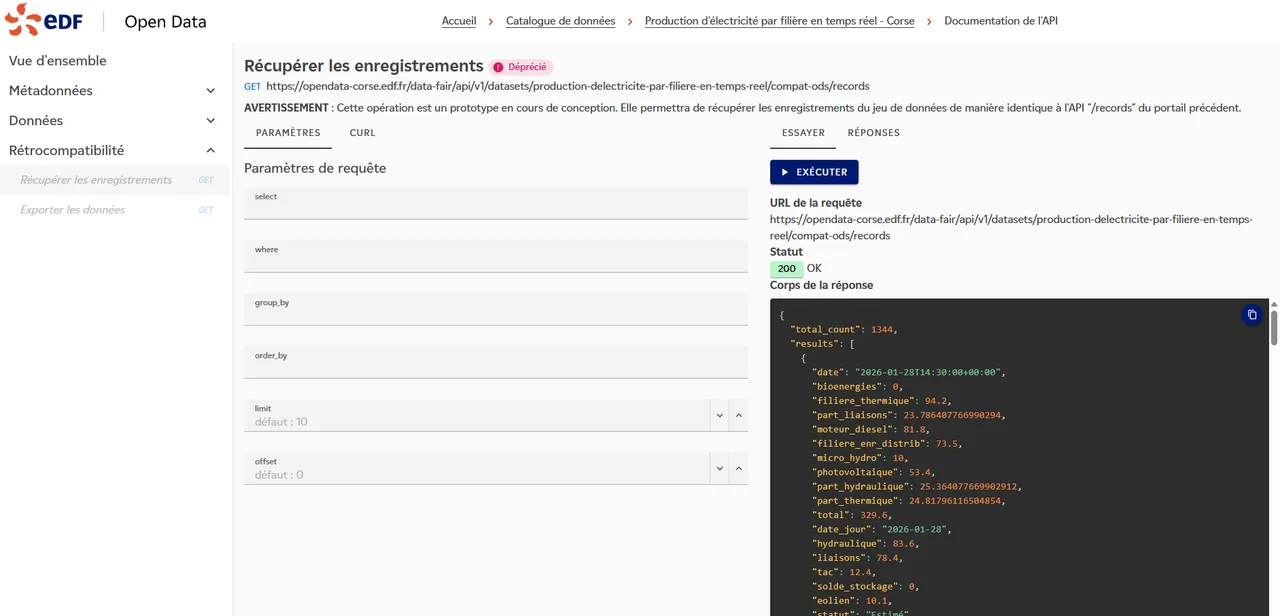This screenshot has height=616, width=1280.
Task: Select Exporter les données sidebar item
Action: click(114, 210)
